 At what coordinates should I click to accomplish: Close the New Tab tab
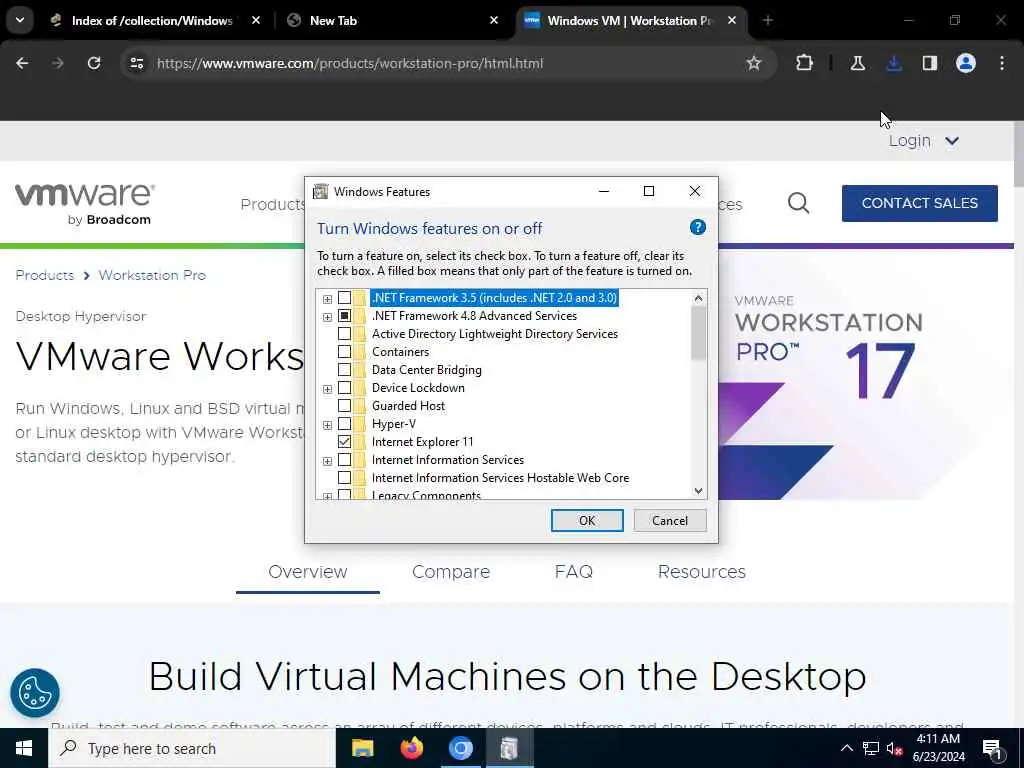(494, 20)
